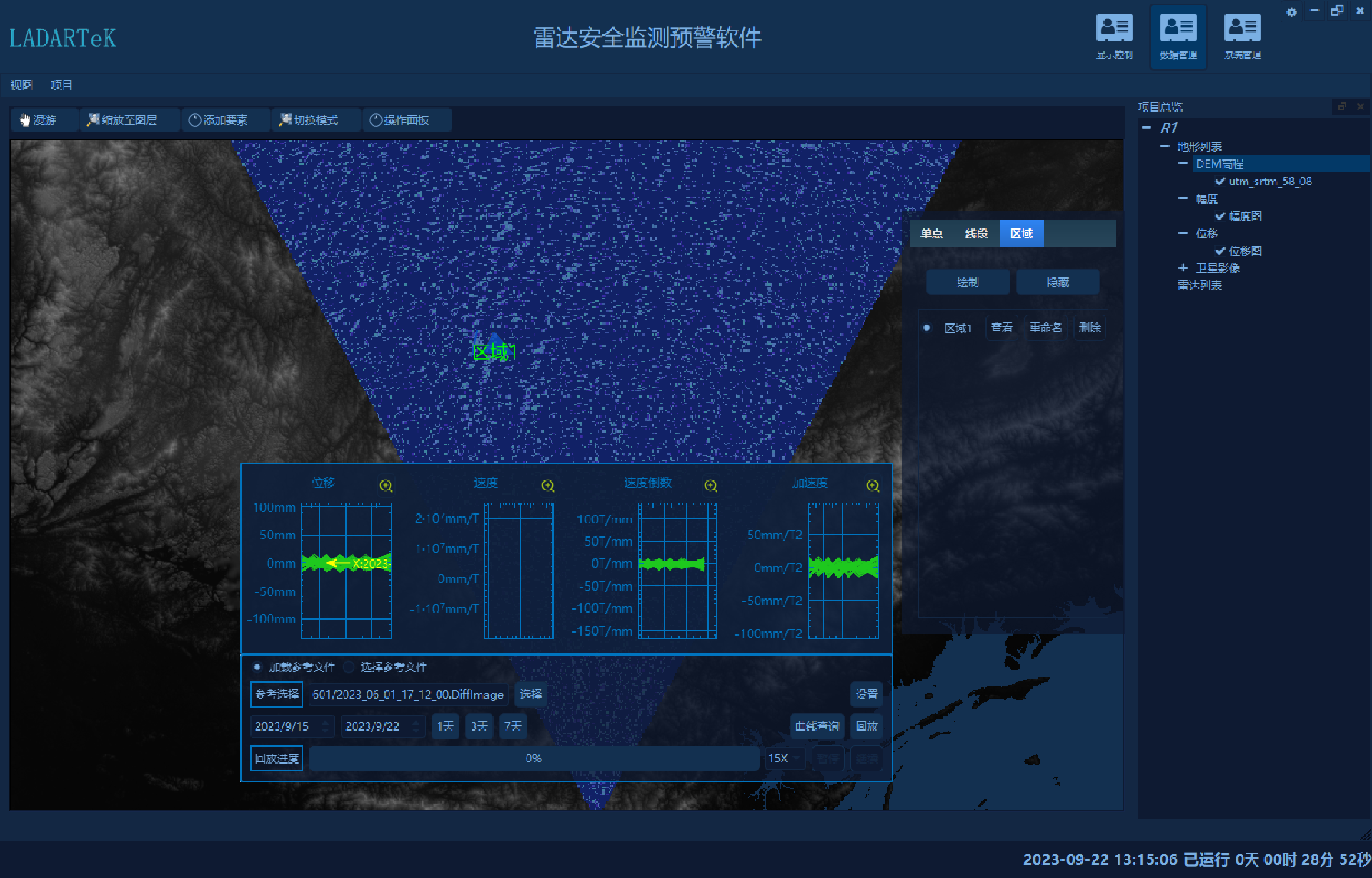
Task: Select 选择参考文件 radio option
Action: pos(349,667)
